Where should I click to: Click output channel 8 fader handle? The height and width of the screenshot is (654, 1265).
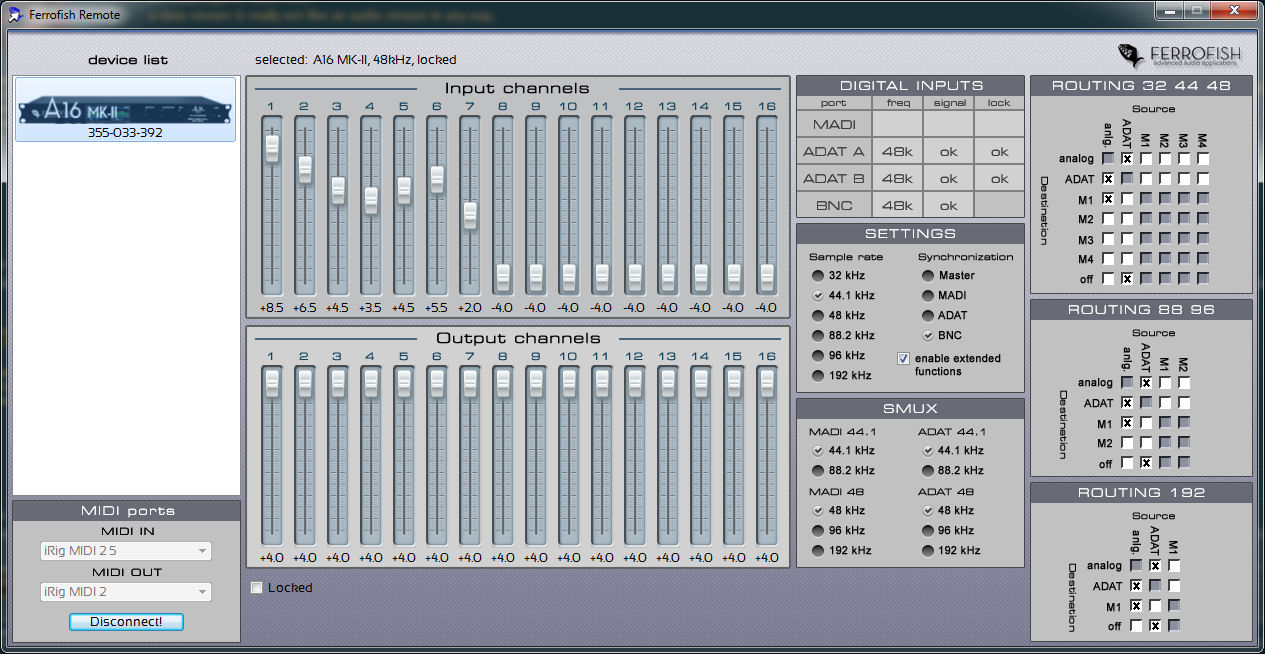[503, 383]
